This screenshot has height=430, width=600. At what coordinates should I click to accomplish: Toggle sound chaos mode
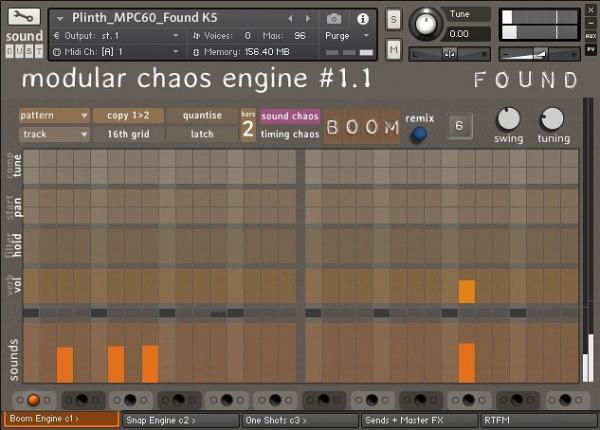coord(290,116)
